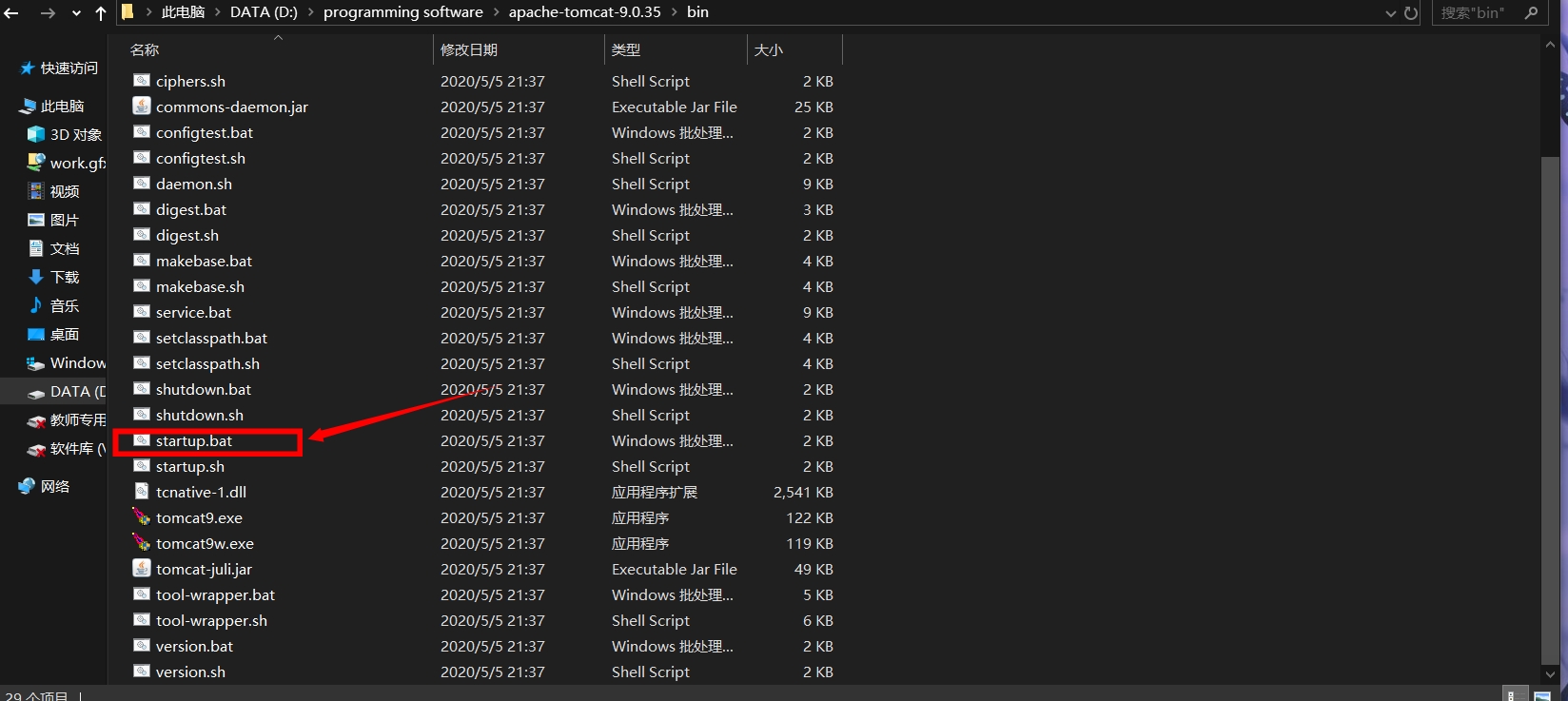This screenshot has height=701, width=1568.
Task: Click configtest.sh file name
Action: (x=201, y=158)
